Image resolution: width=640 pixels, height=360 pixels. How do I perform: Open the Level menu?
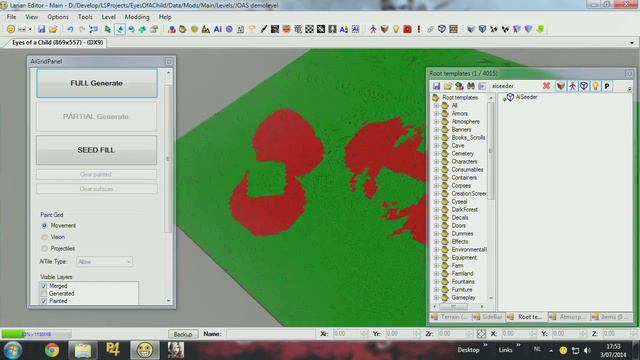coord(109,17)
